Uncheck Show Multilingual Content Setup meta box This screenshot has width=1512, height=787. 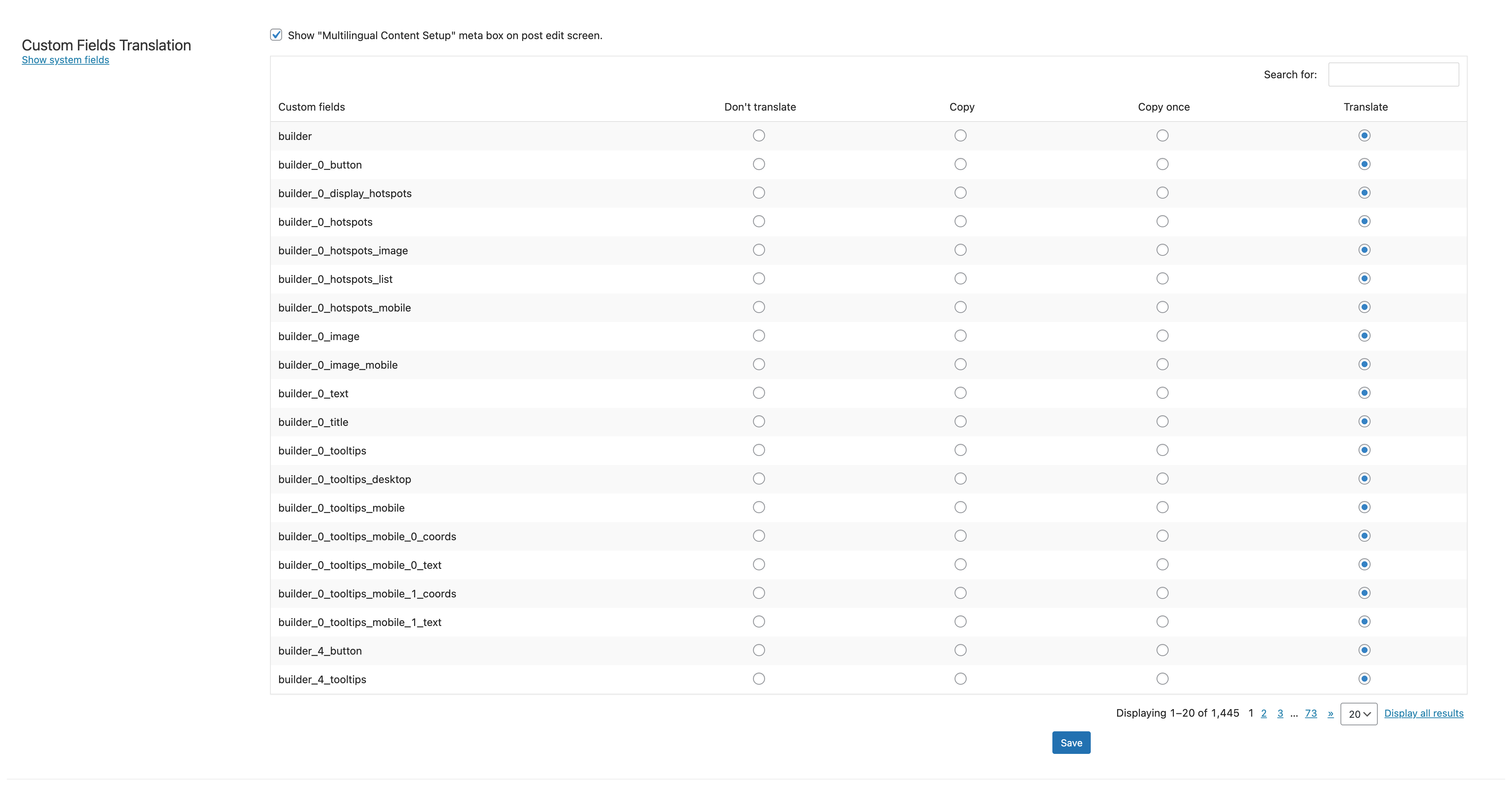(276, 35)
